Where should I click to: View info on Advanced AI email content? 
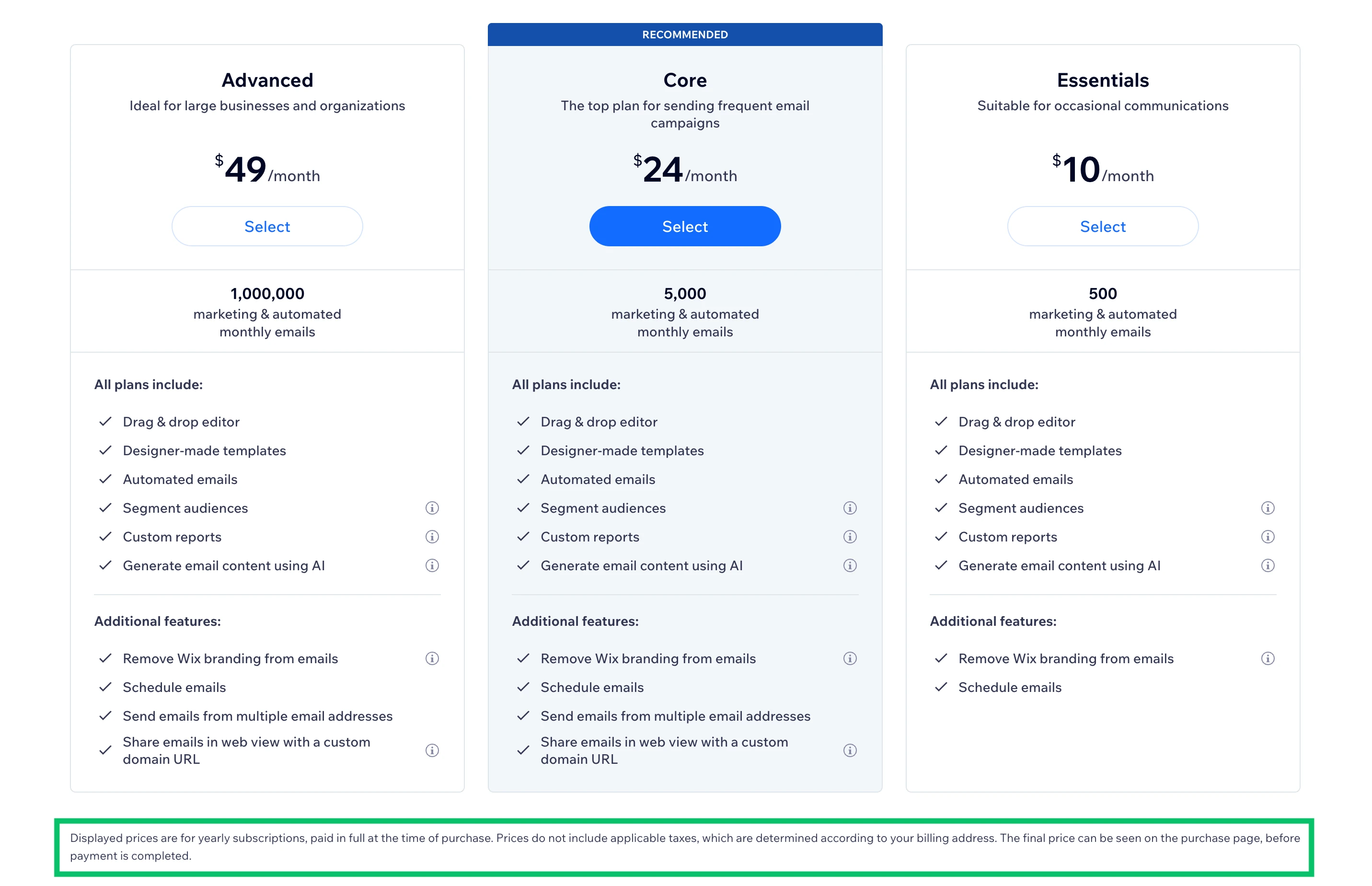coord(432,565)
